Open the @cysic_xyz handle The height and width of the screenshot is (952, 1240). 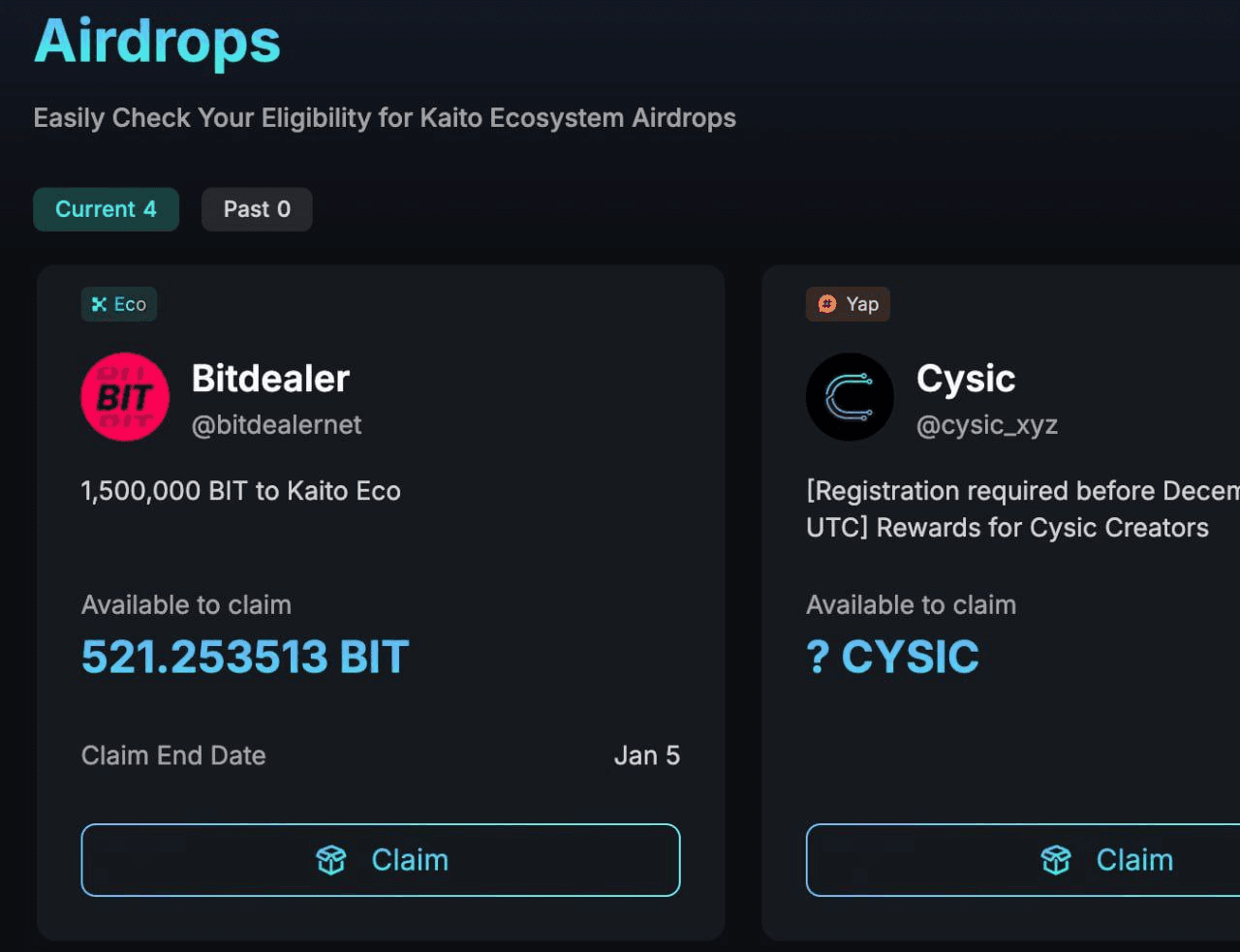click(x=986, y=425)
